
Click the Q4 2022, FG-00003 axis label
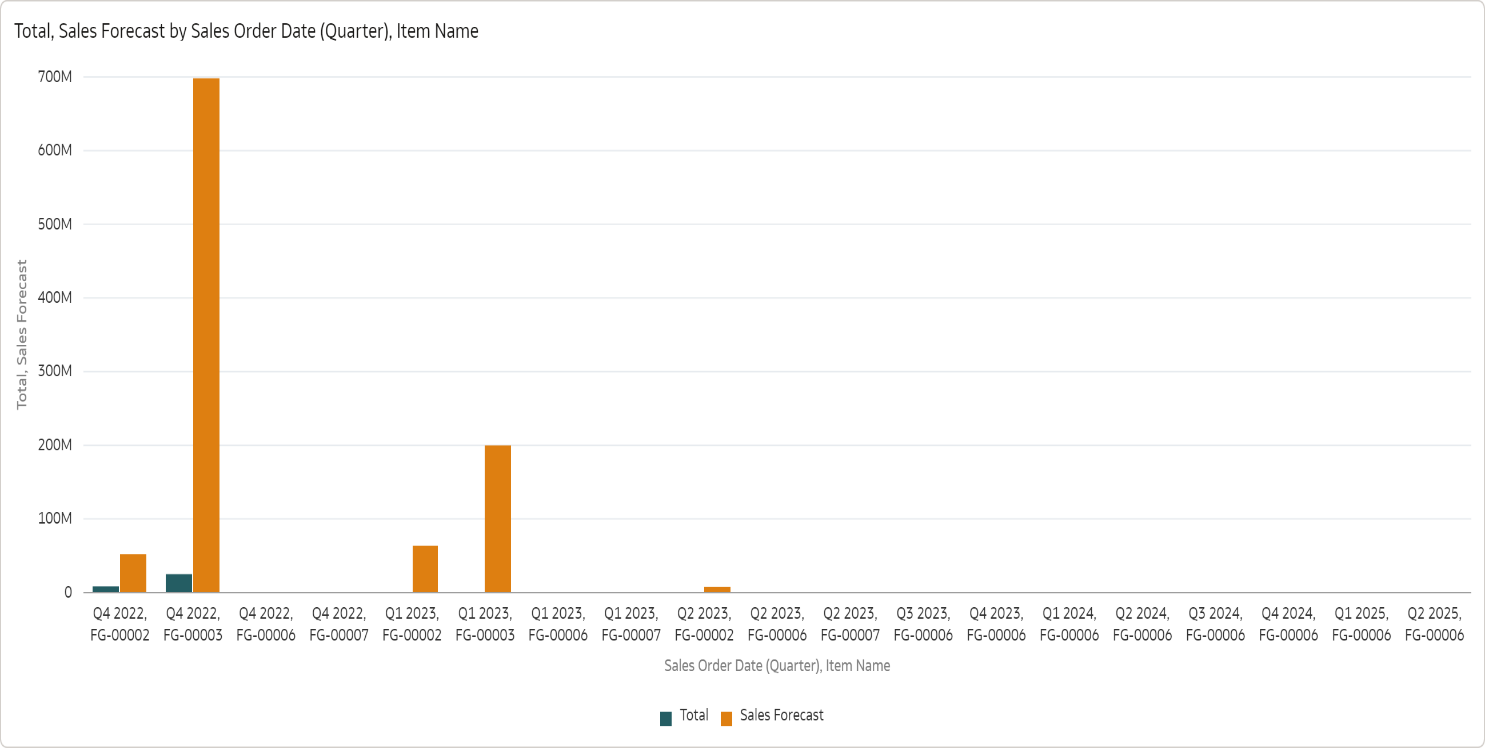(193, 624)
